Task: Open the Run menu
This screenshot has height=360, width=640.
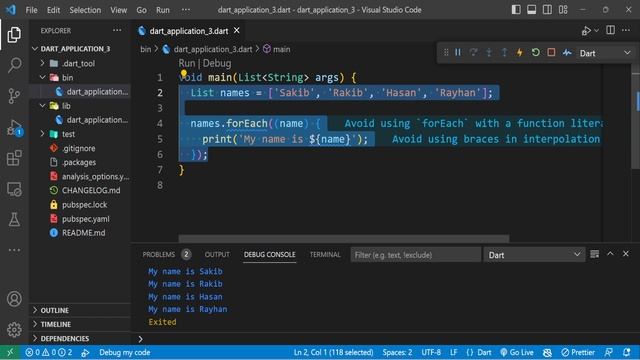Action: 162,10
